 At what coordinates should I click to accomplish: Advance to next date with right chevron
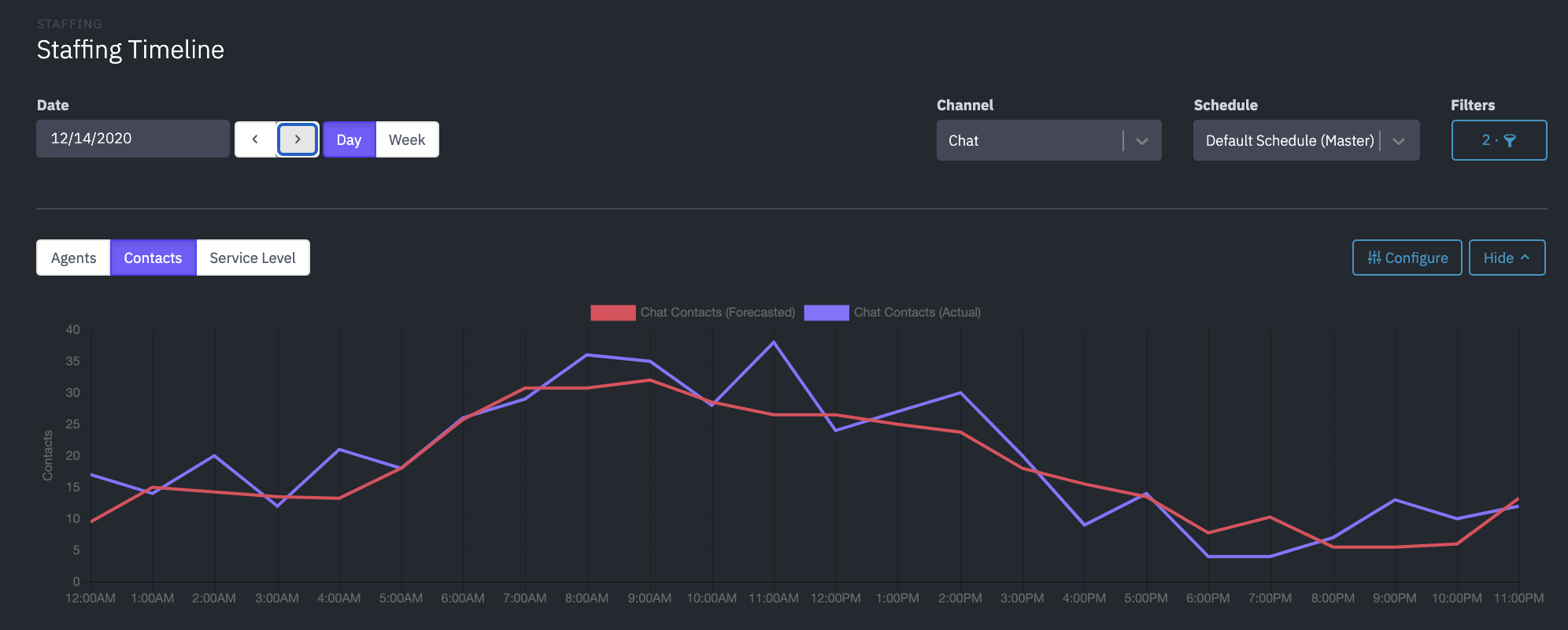pyautogui.click(x=298, y=139)
